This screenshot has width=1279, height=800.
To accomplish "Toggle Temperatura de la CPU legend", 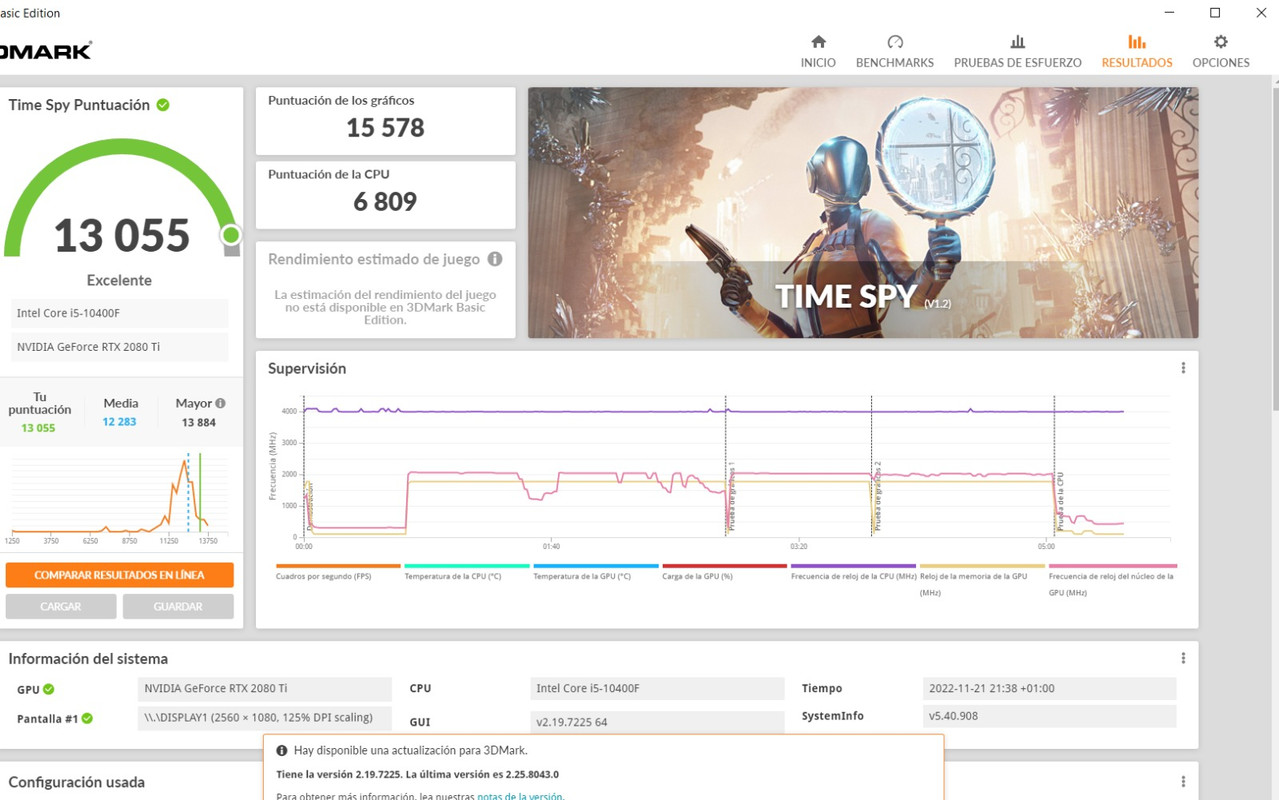I will coord(466,572).
